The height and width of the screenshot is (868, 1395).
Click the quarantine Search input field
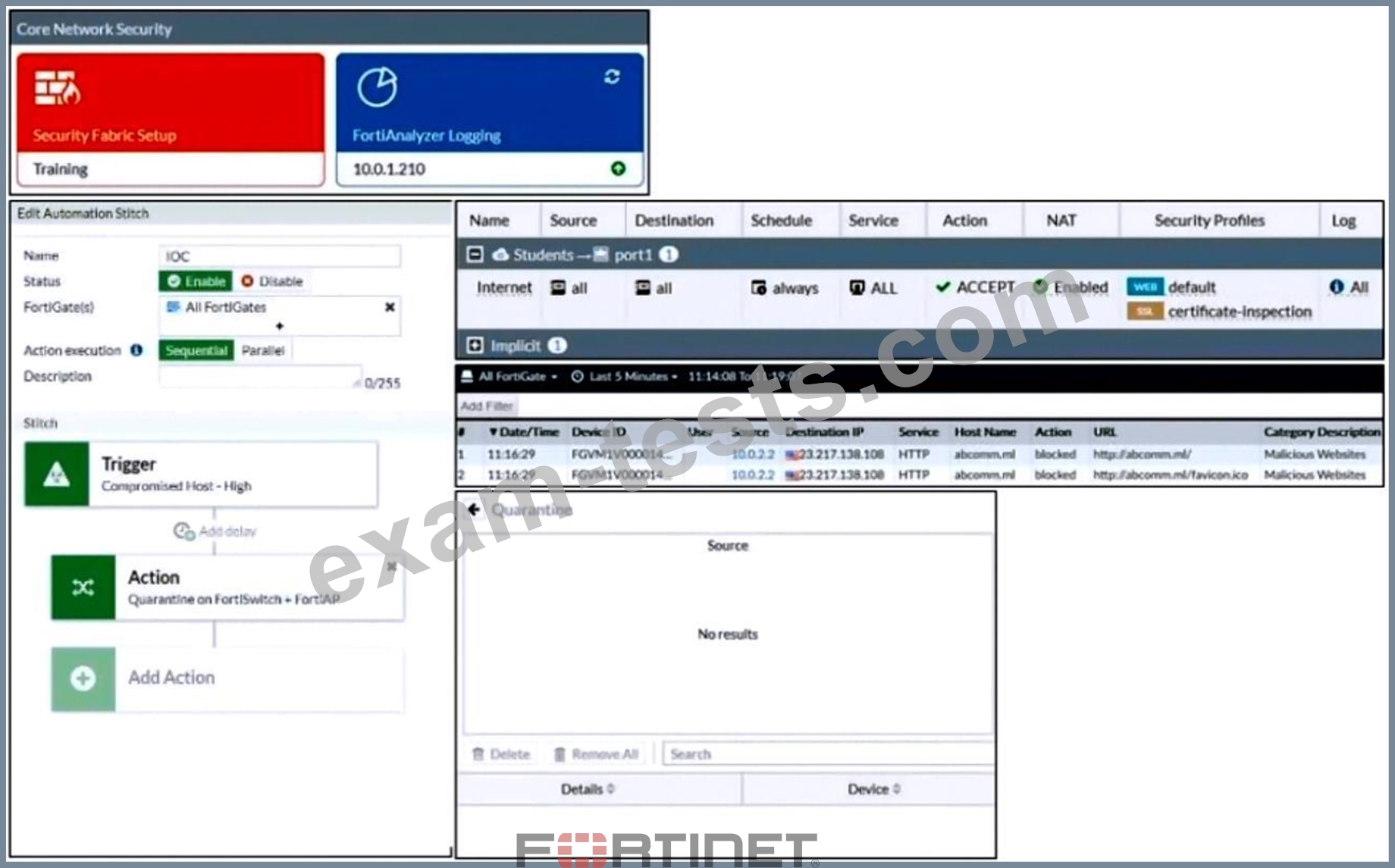click(x=826, y=754)
